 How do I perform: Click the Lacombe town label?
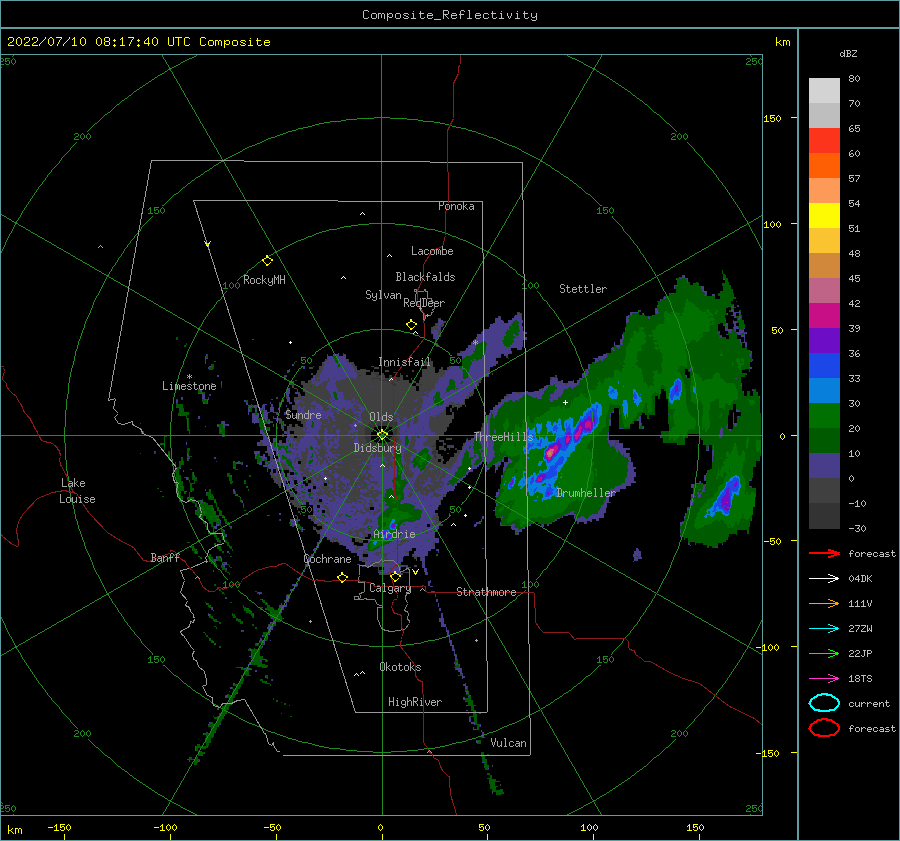tap(432, 251)
